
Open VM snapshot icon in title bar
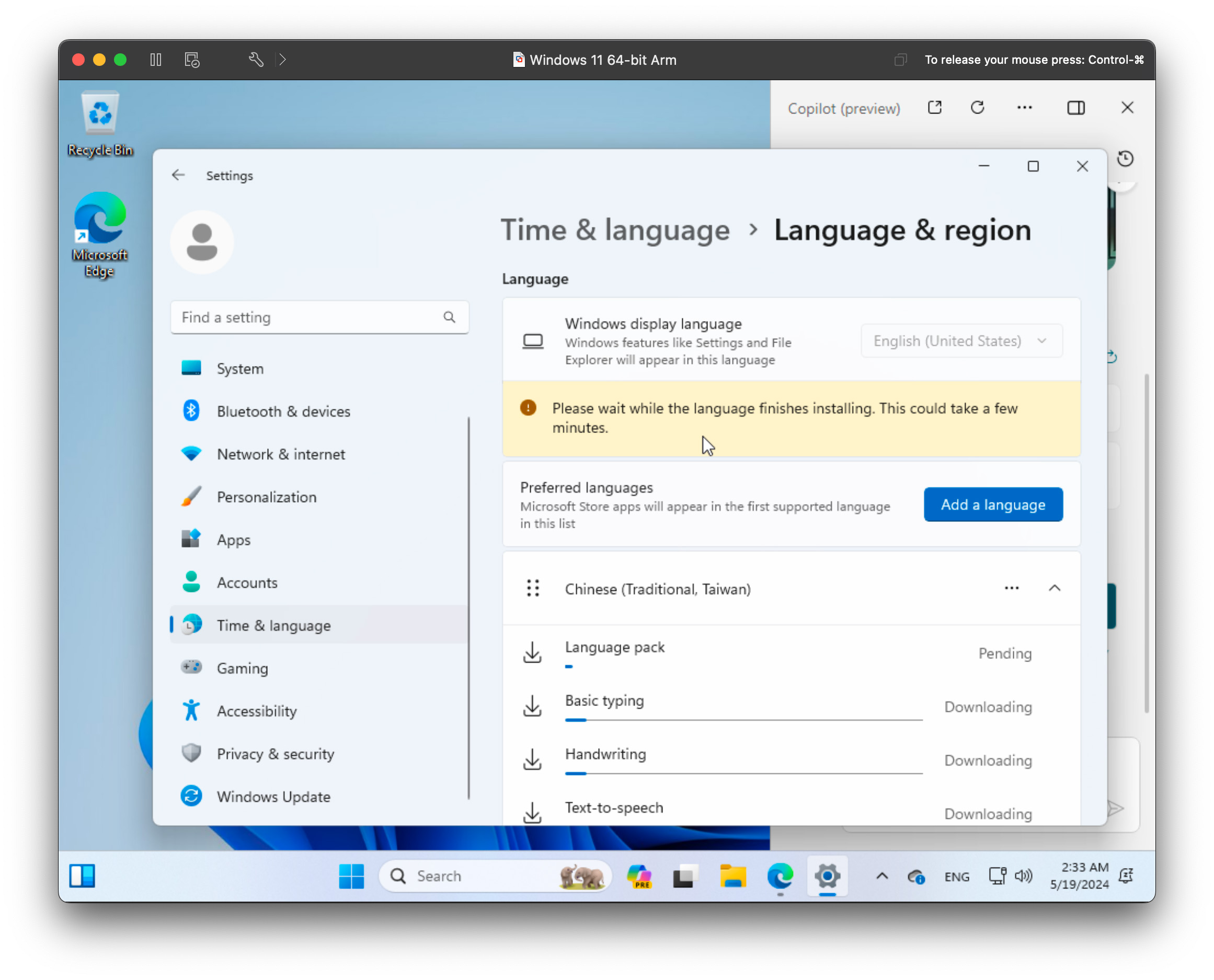point(192,60)
